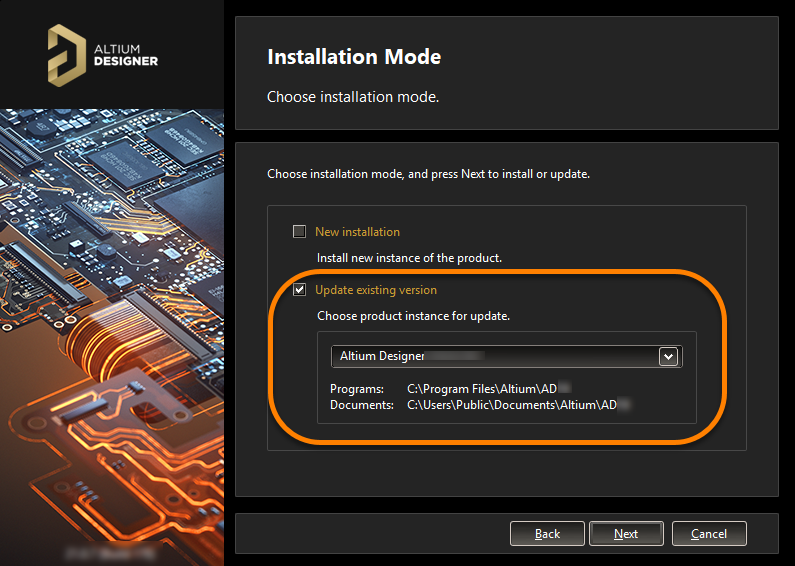The image size is (795, 566).
Task: Click 'Install new instance of the product' description
Action: (x=409, y=258)
